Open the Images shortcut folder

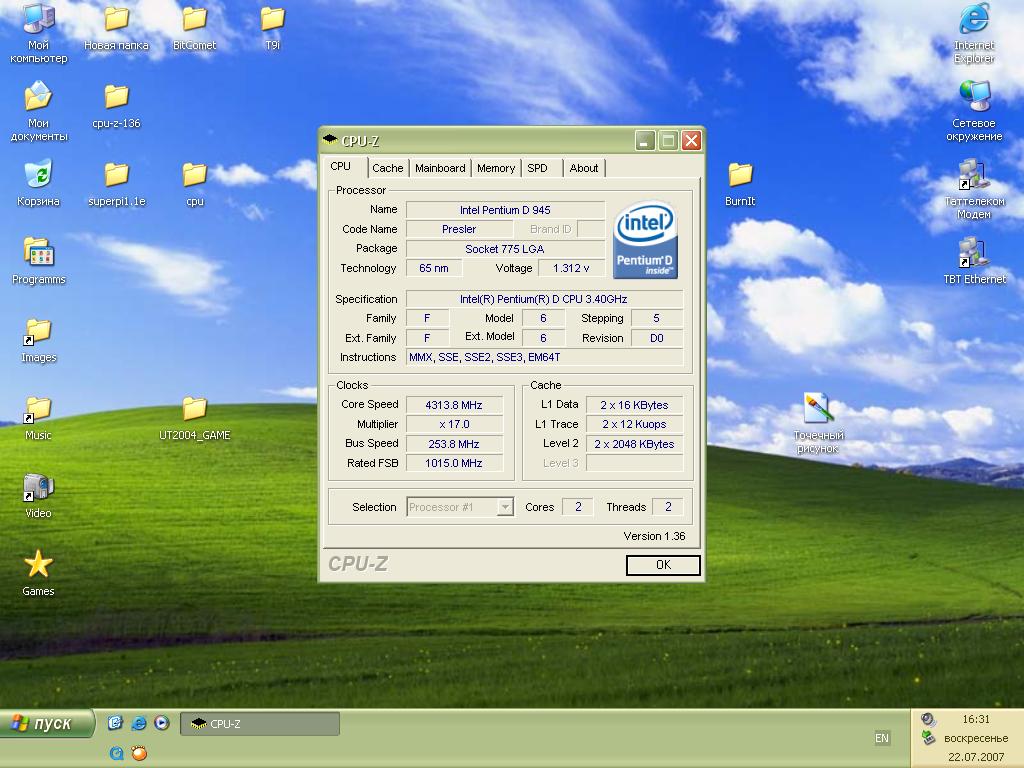(39, 341)
